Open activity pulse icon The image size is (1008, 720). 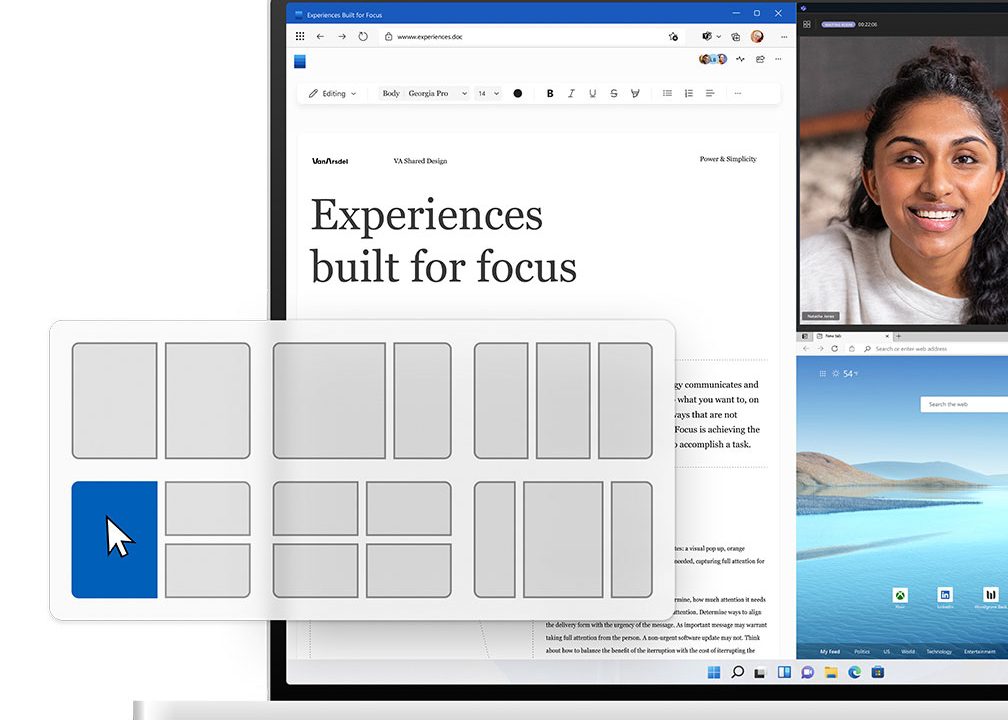coord(741,59)
